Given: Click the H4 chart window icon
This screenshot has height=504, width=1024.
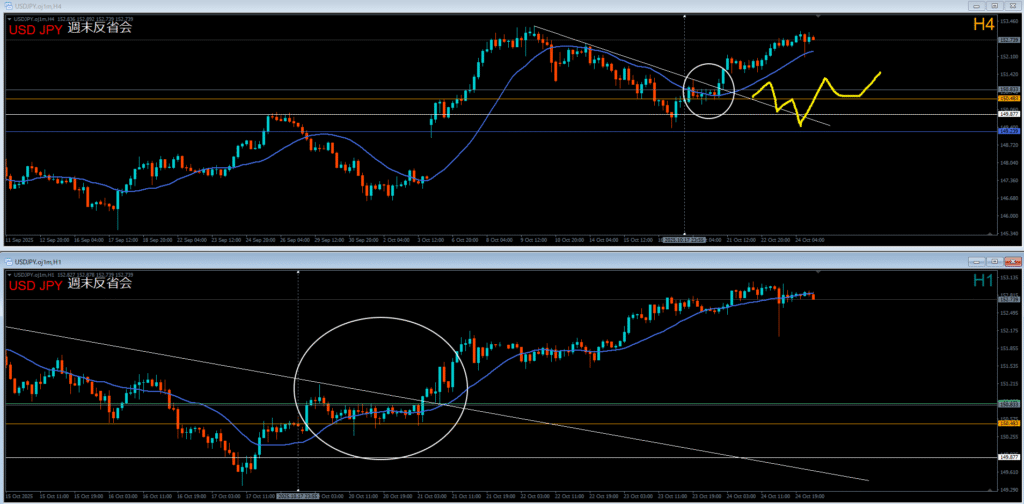Looking at the screenshot, I should (x=7, y=6).
